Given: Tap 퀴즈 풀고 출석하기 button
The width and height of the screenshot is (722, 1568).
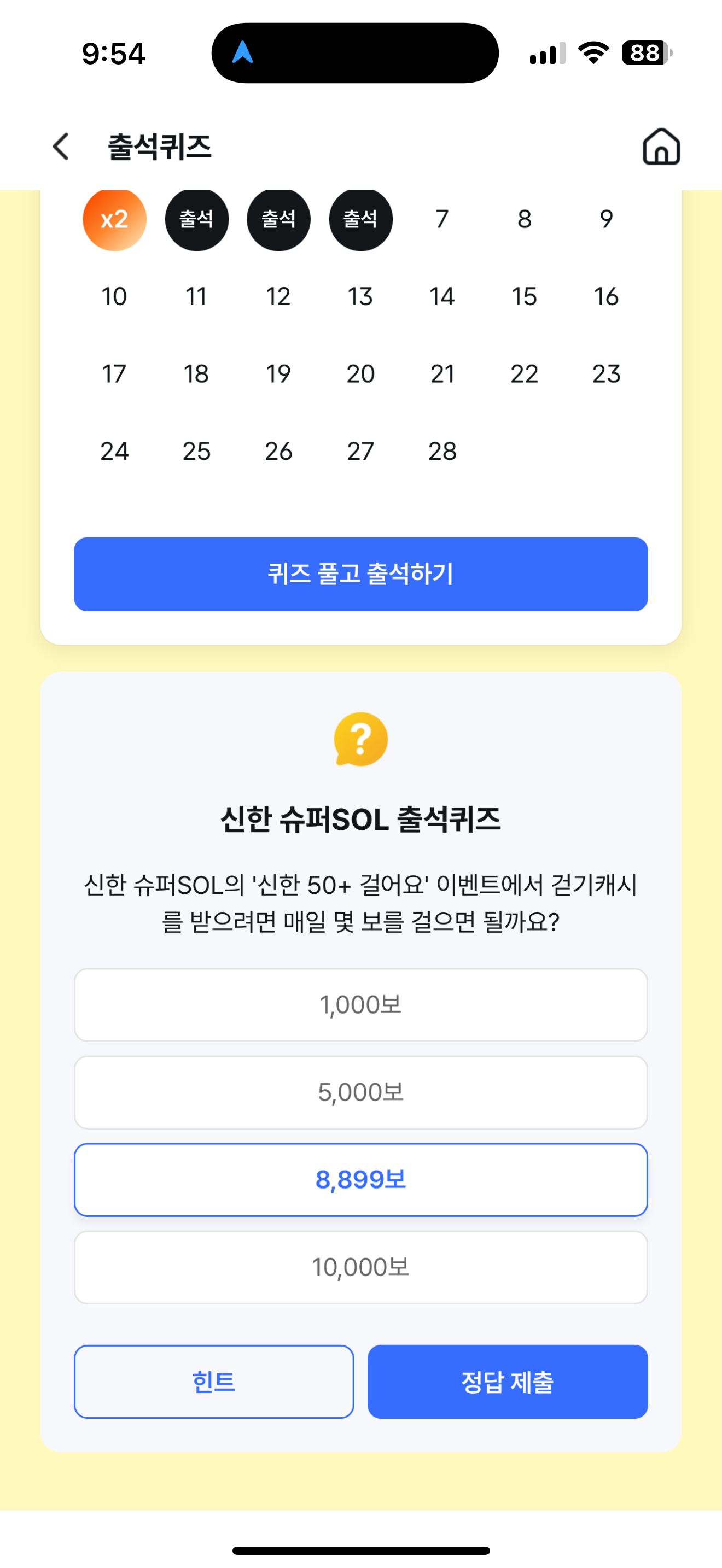Looking at the screenshot, I should pos(361,574).
